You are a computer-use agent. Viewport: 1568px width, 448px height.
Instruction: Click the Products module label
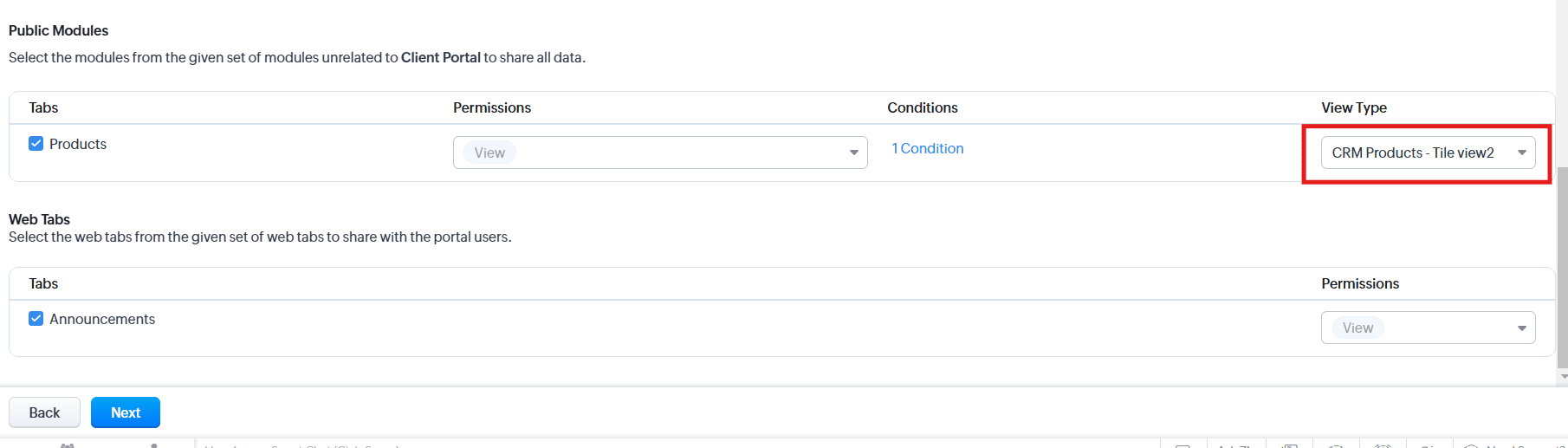pyautogui.click(x=78, y=144)
